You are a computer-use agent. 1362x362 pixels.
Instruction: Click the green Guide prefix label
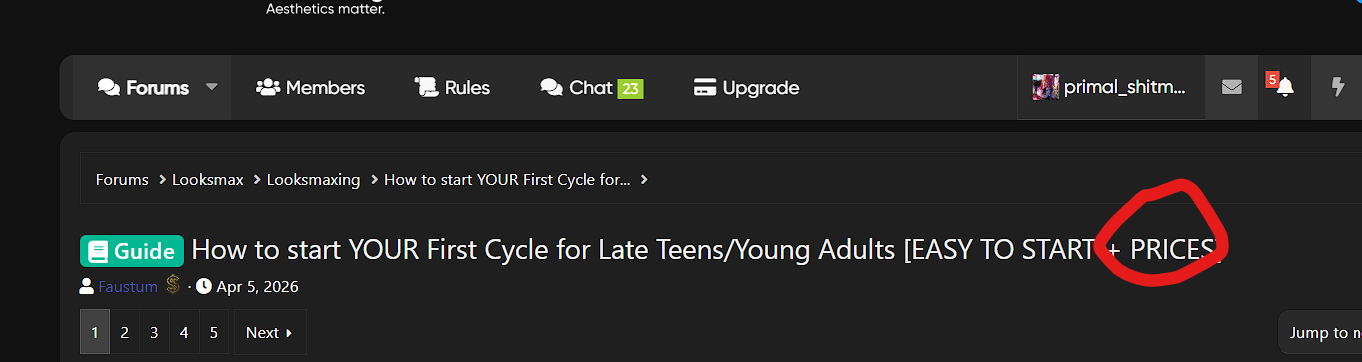click(132, 252)
